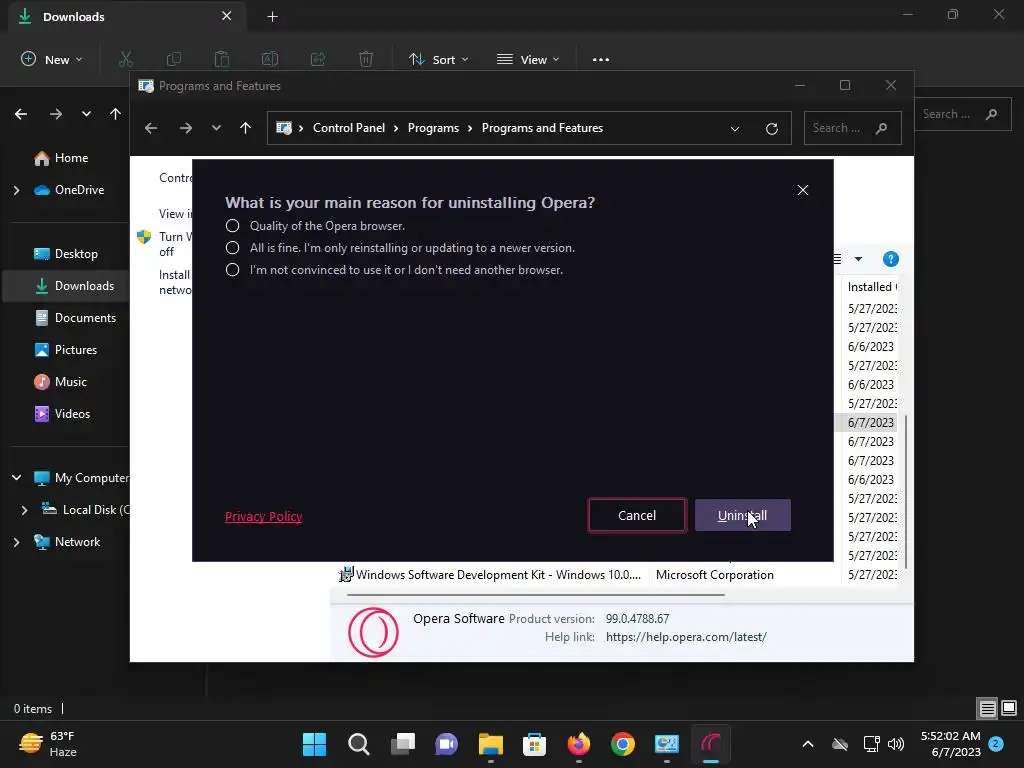The height and width of the screenshot is (768, 1024).
Task: Click the Delete trash icon
Action: tap(366, 59)
